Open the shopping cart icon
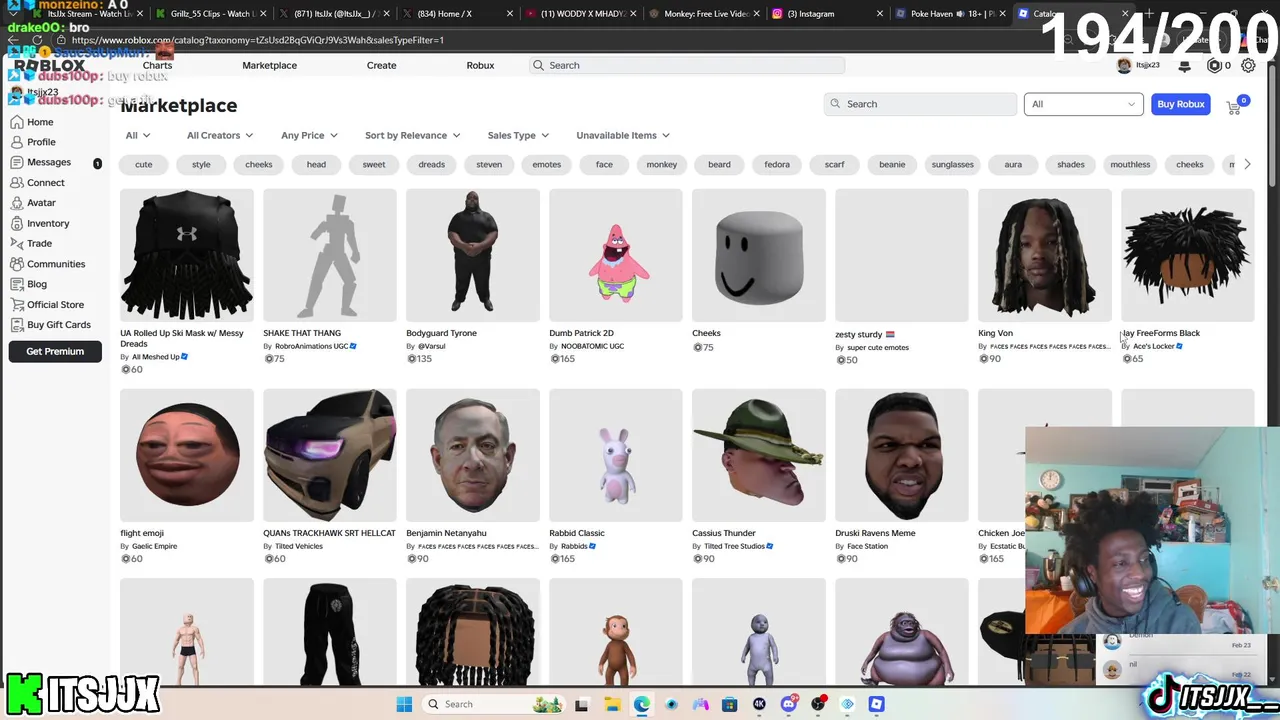The image size is (1280, 720). click(1234, 106)
